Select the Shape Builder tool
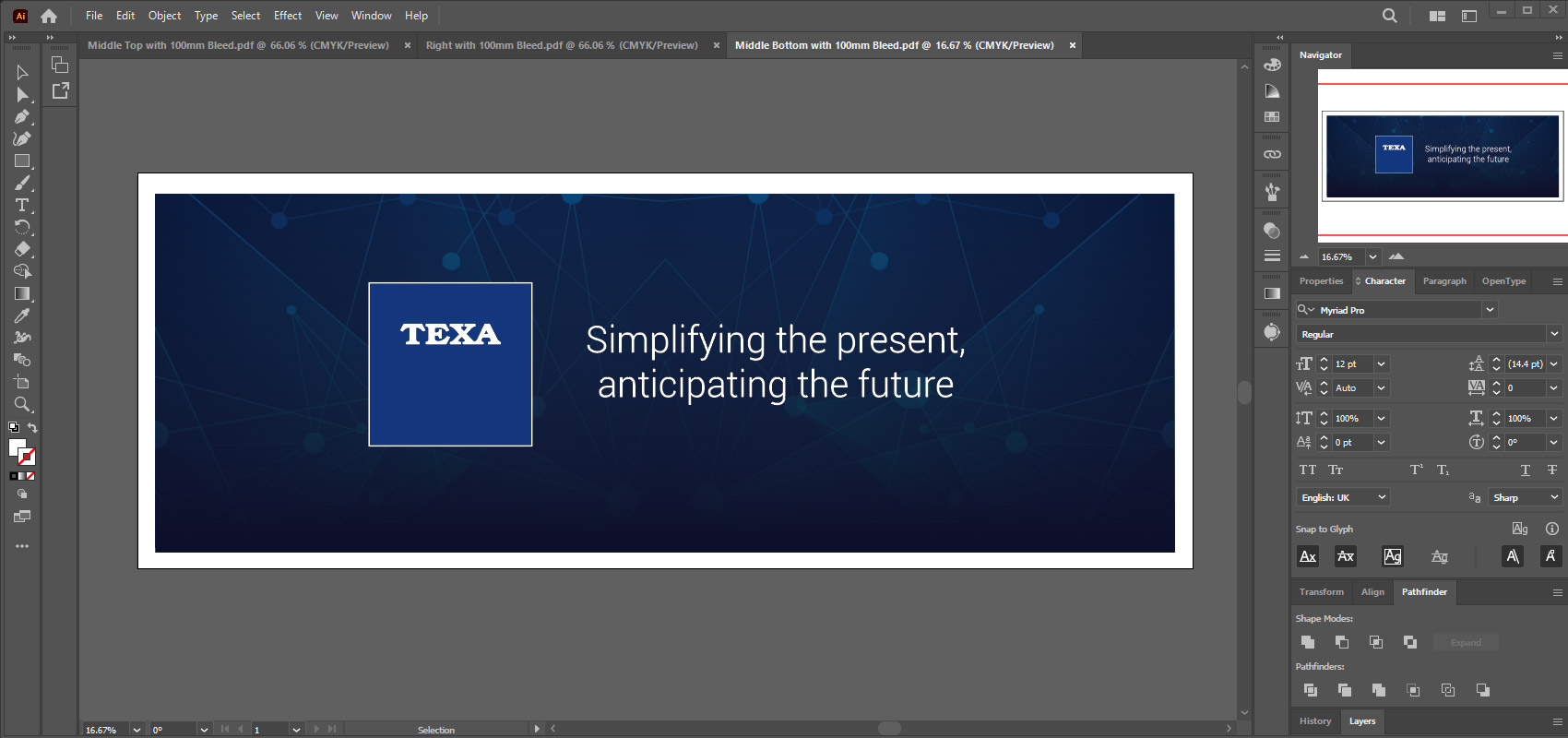The width and height of the screenshot is (1568, 738). tap(22, 271)
